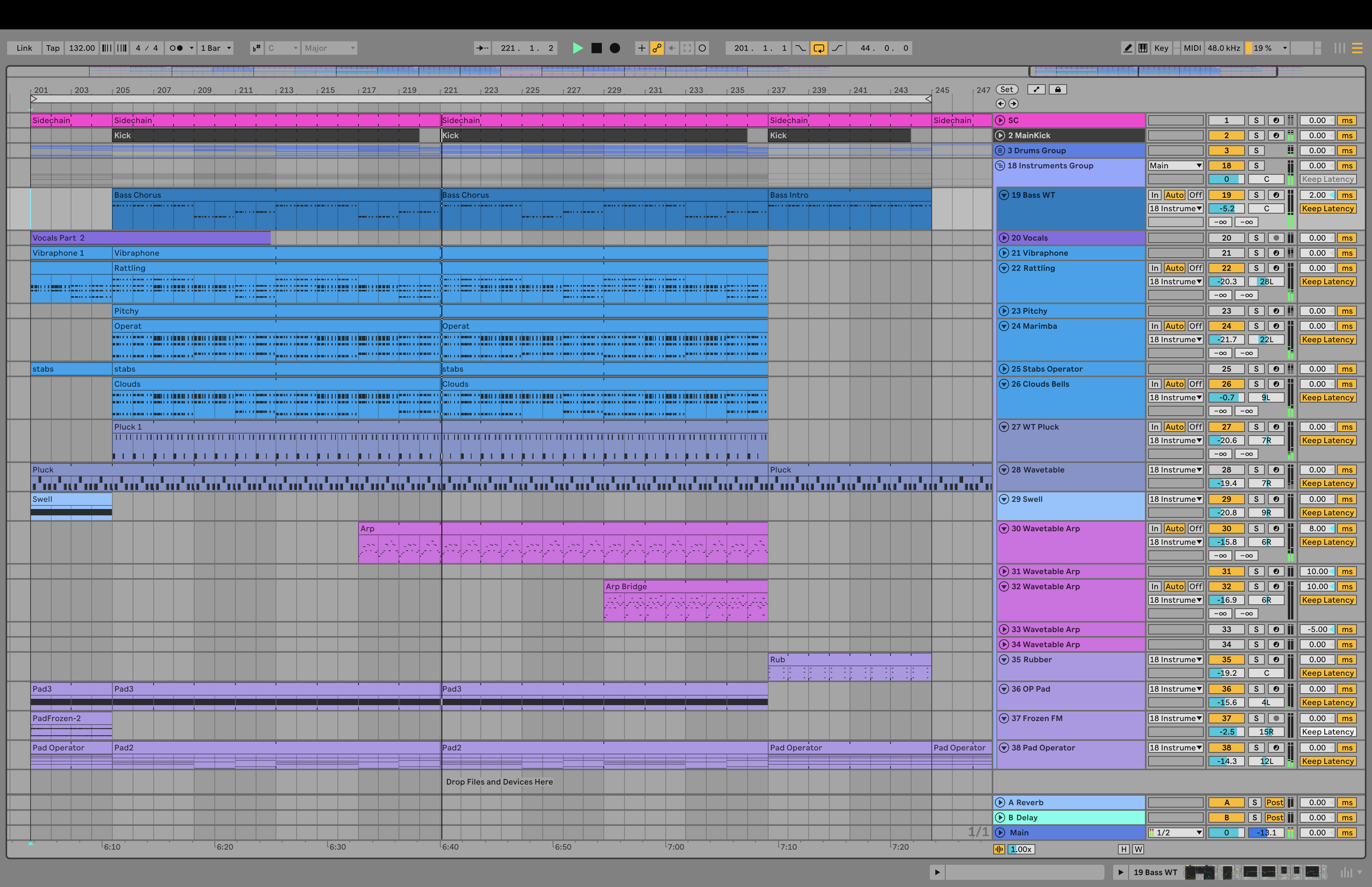The height and width of the screenshot is (887, 1372).
Task: Click the Link button
Action: pos(24,48)
